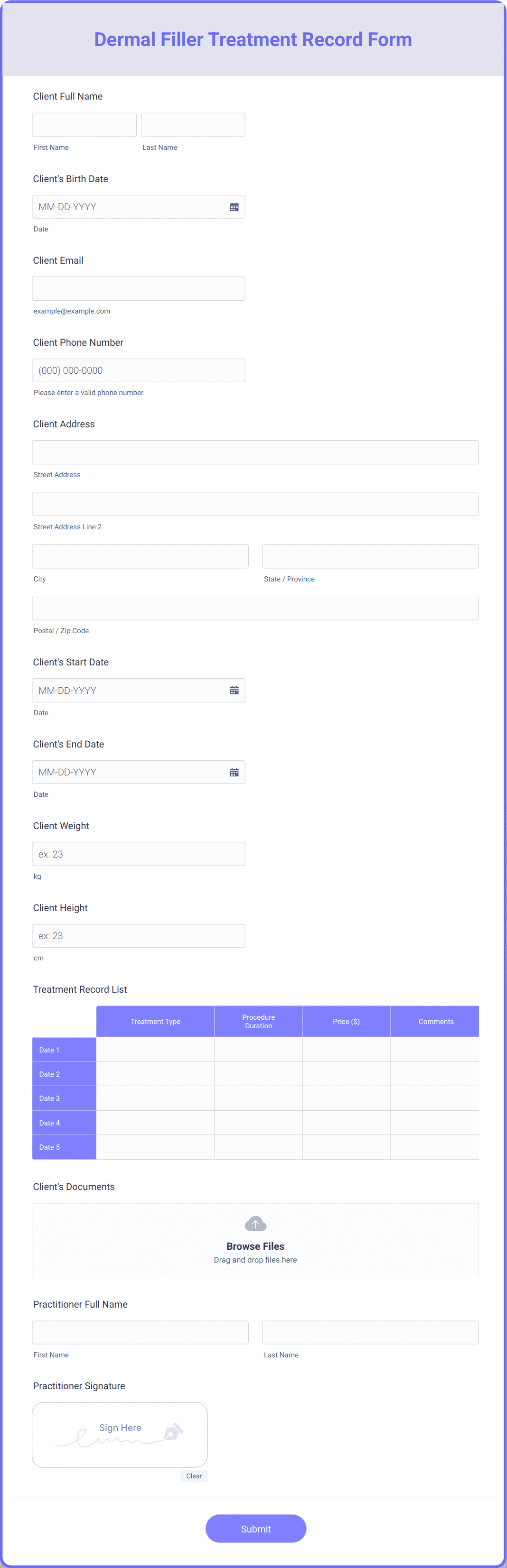Image resolution: width=507 pixels, height=1568 pixels.
Task: Click the Sign Here signature box
Action: [120, 1434]
